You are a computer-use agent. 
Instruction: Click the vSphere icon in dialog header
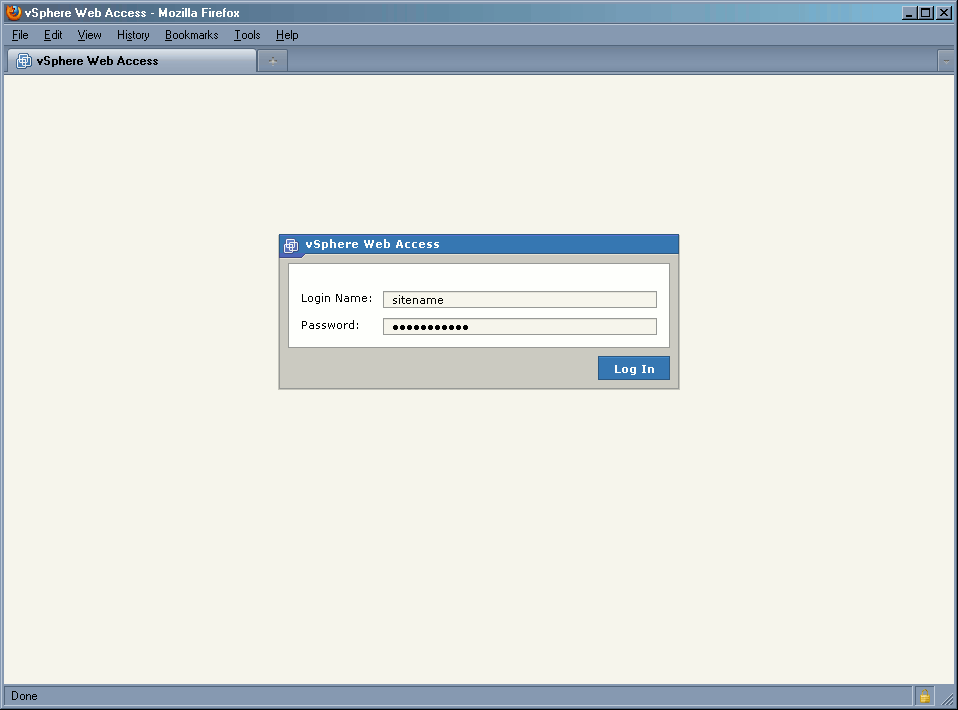291,246
